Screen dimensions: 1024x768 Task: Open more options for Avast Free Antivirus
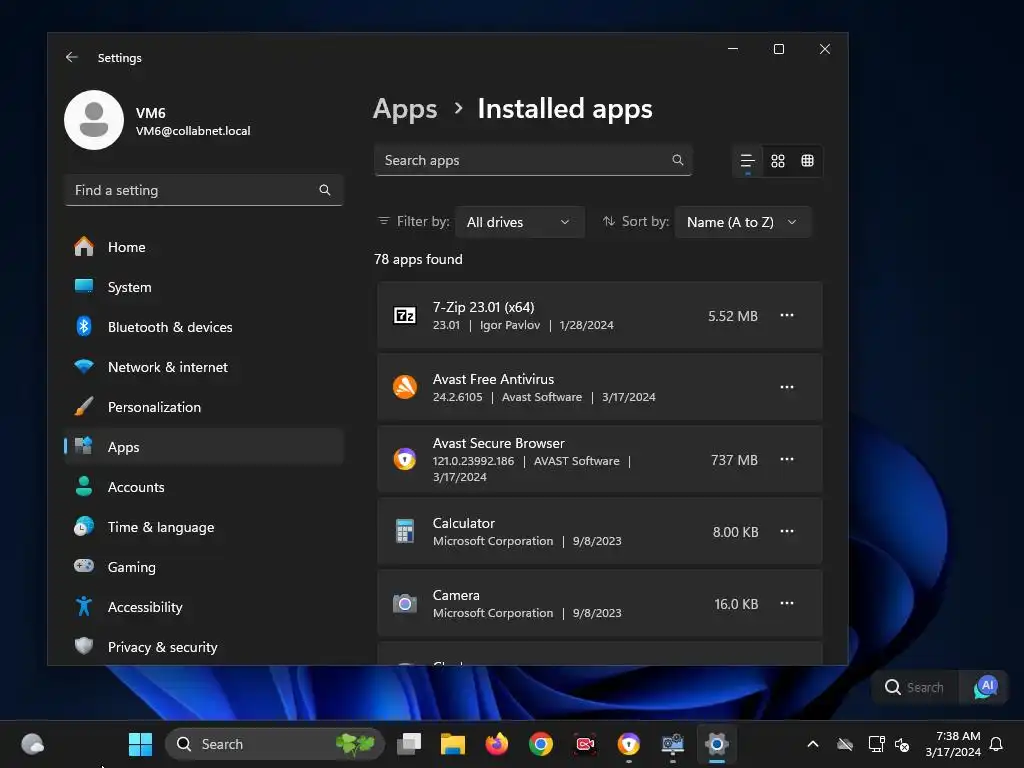click(x=787, y=387)
